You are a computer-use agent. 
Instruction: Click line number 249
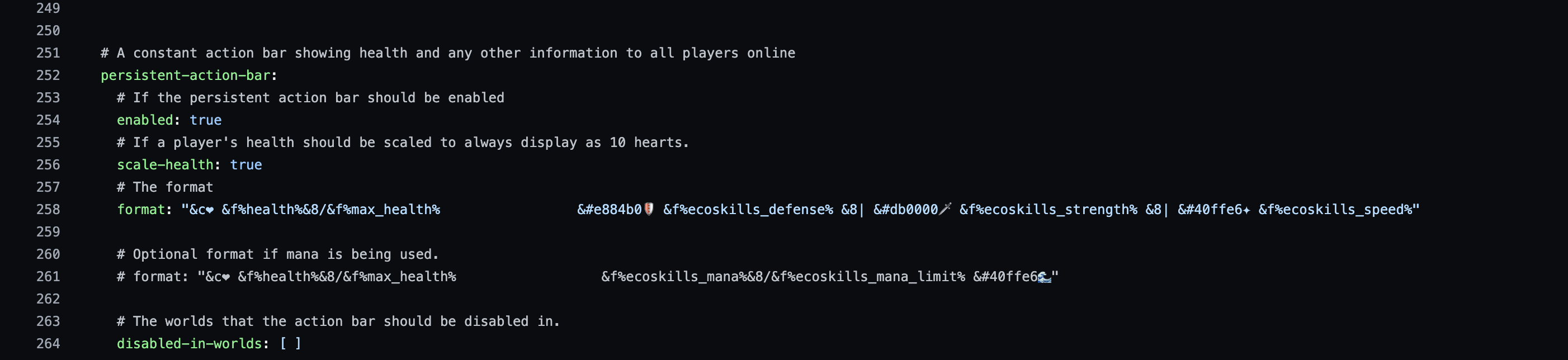[x=48, y=8]
